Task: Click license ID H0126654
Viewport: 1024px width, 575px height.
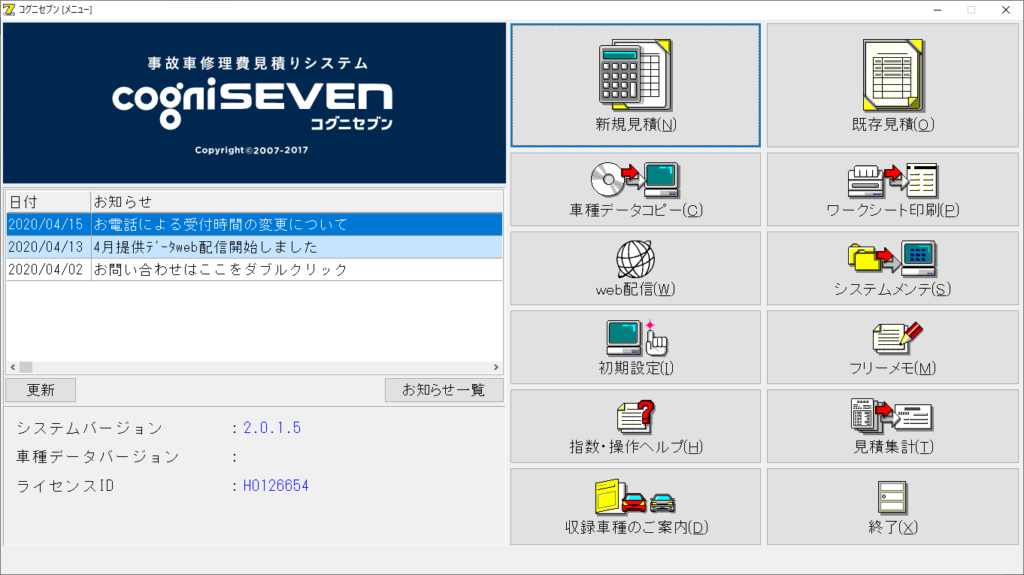Action: pos(276,485)
